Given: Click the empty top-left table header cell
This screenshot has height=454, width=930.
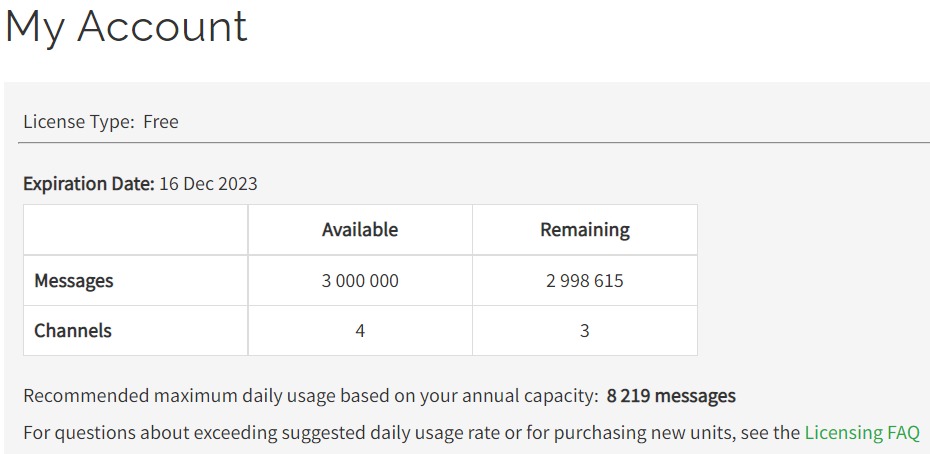Looking at the screenshot, I should (135, 230).
